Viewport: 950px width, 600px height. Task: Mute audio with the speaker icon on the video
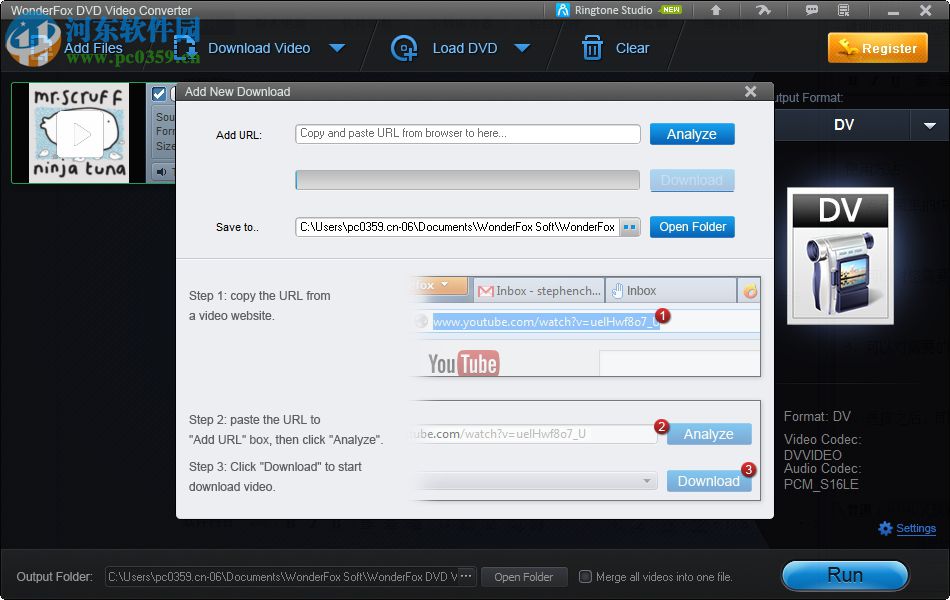[162, 170]
